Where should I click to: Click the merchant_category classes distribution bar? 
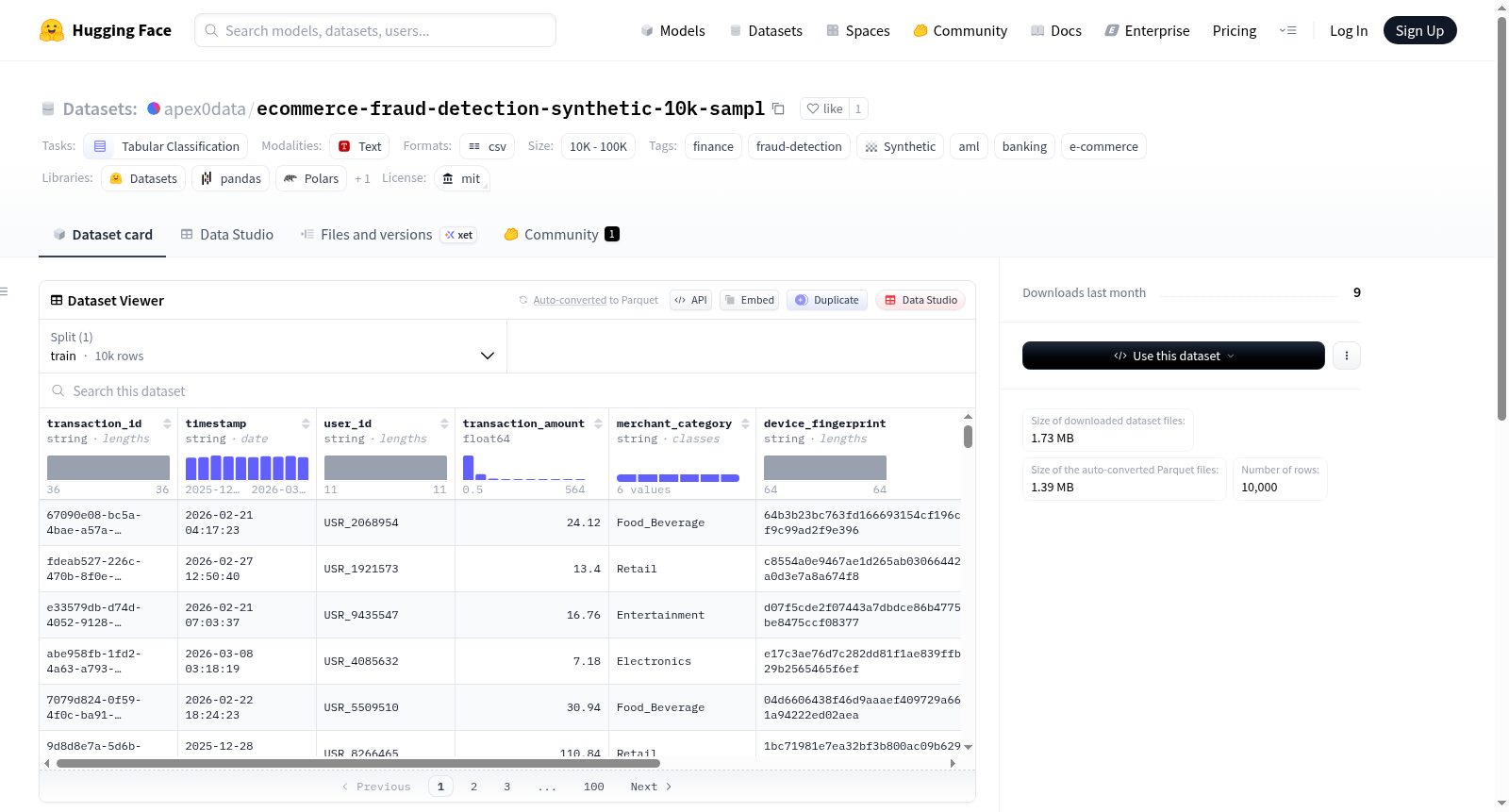point(678,478)
